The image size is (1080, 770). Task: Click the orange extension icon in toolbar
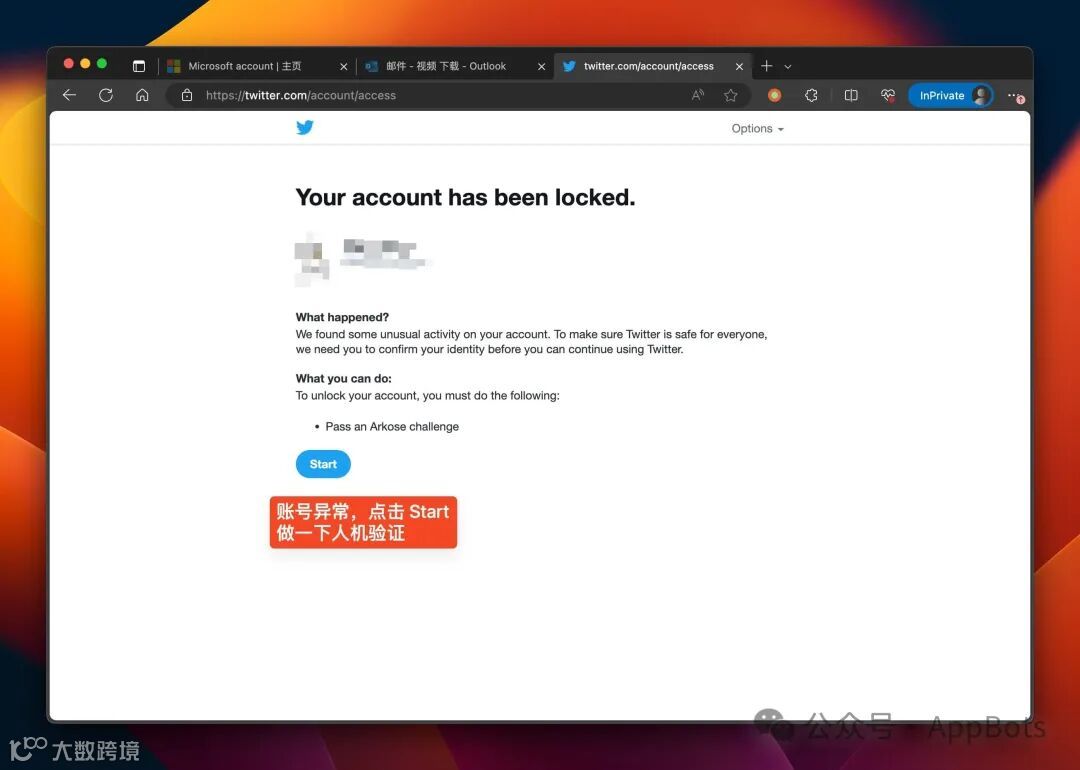coord(774,95)
